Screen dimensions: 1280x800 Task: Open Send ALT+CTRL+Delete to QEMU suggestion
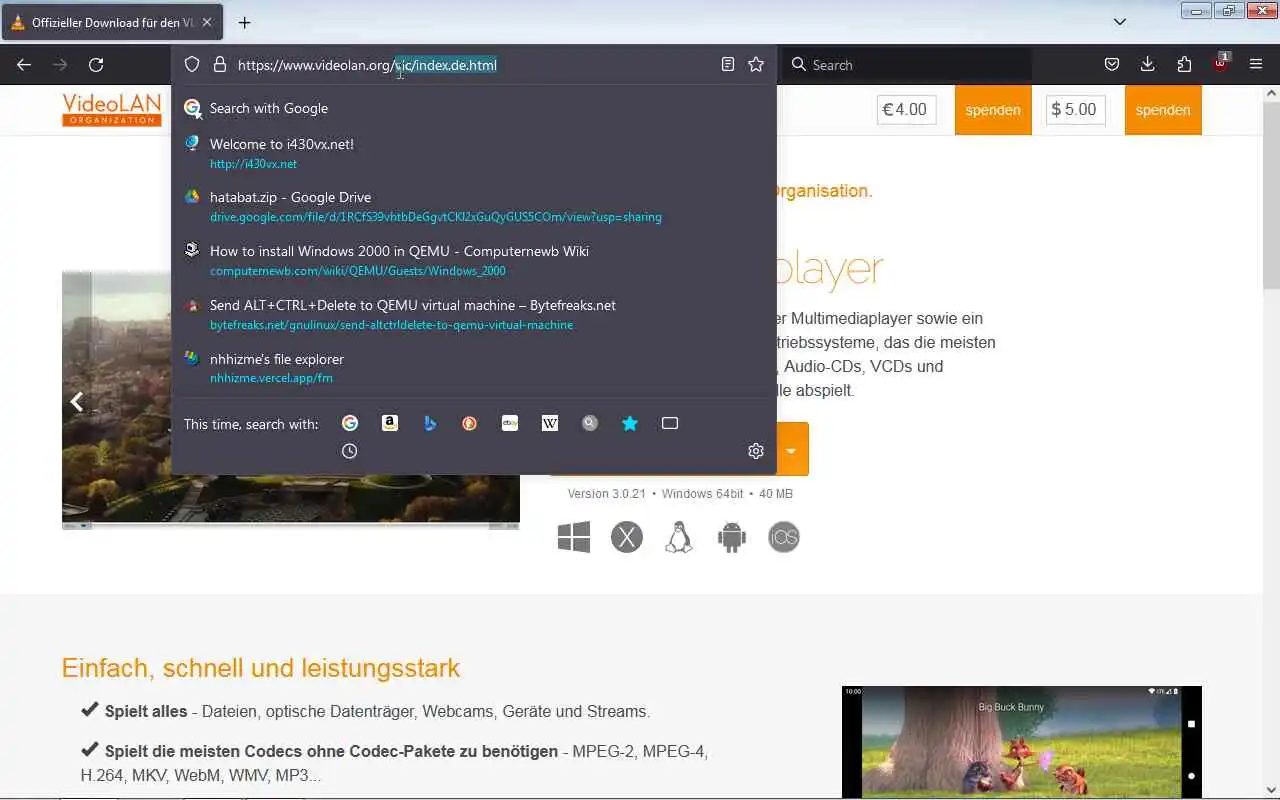474,314
